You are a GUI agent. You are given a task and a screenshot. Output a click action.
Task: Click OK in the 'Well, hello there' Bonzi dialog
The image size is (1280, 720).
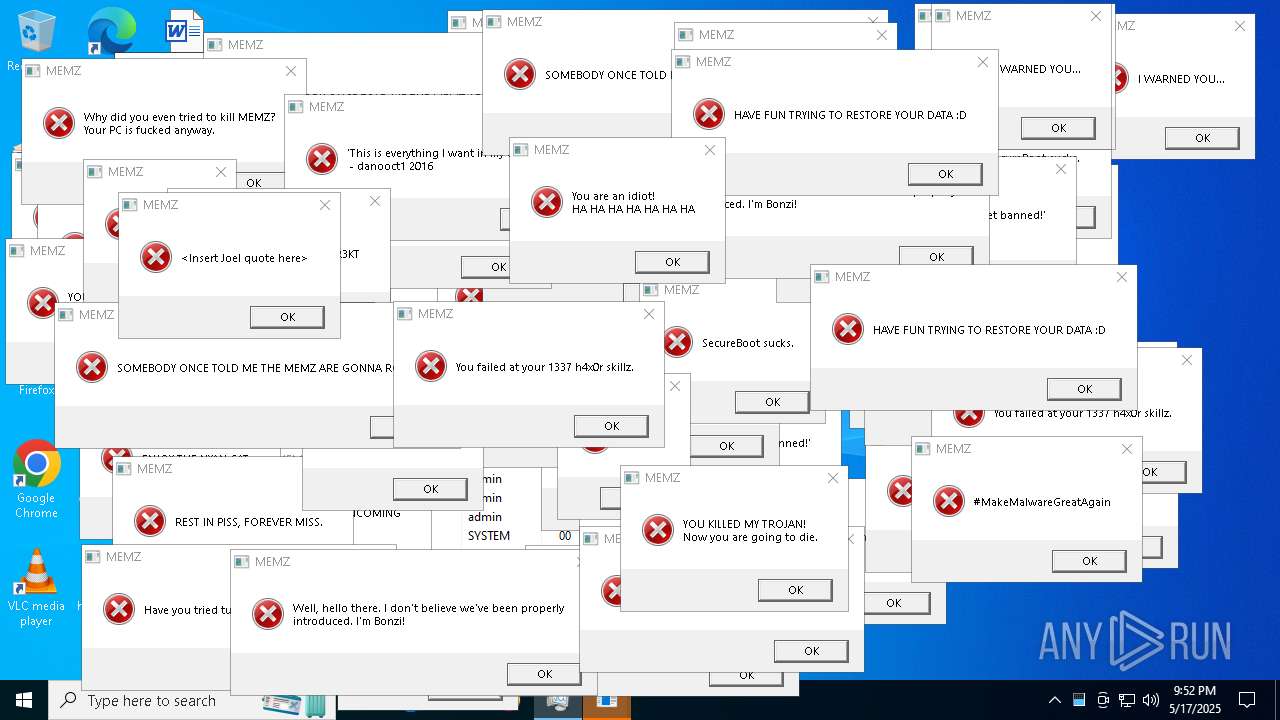pos(544,674)
